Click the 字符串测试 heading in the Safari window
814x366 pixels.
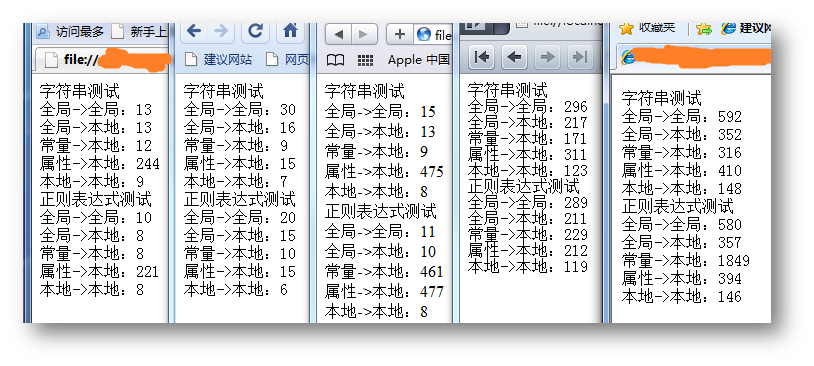[364, 91]
